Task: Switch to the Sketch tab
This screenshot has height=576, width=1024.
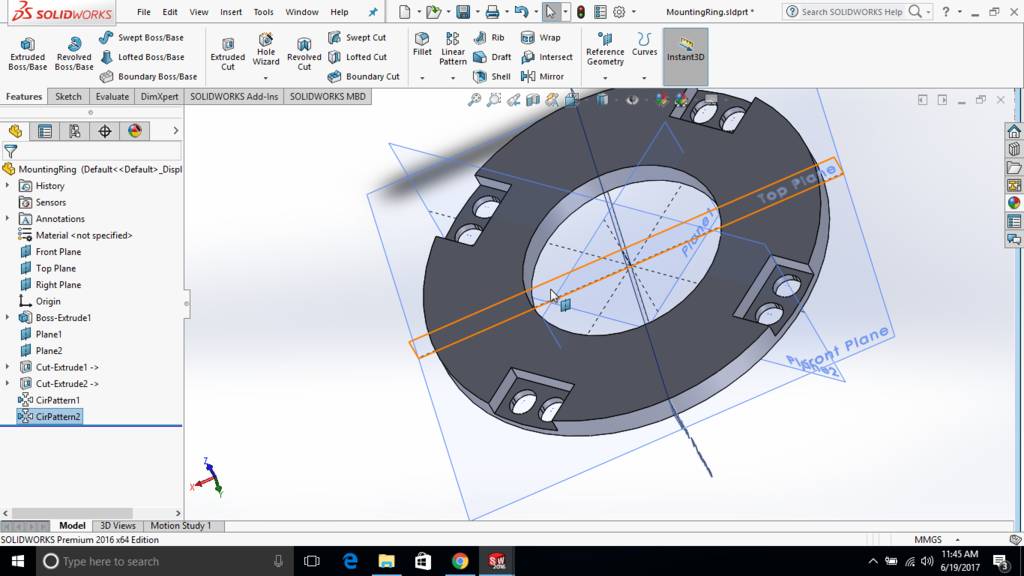Action: 68,97
